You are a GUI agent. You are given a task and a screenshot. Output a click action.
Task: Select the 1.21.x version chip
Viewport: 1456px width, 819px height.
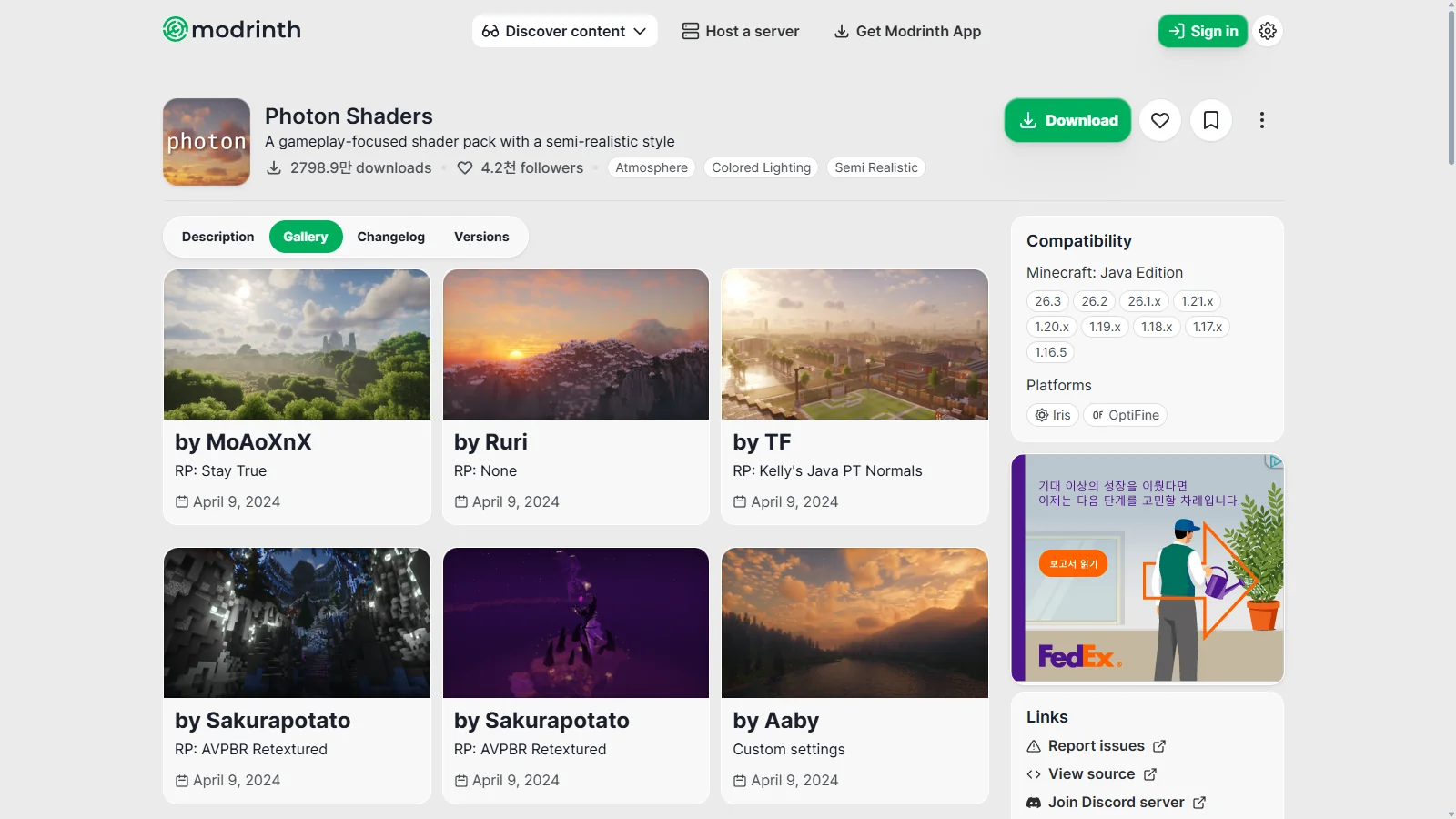click(1198, 301)
